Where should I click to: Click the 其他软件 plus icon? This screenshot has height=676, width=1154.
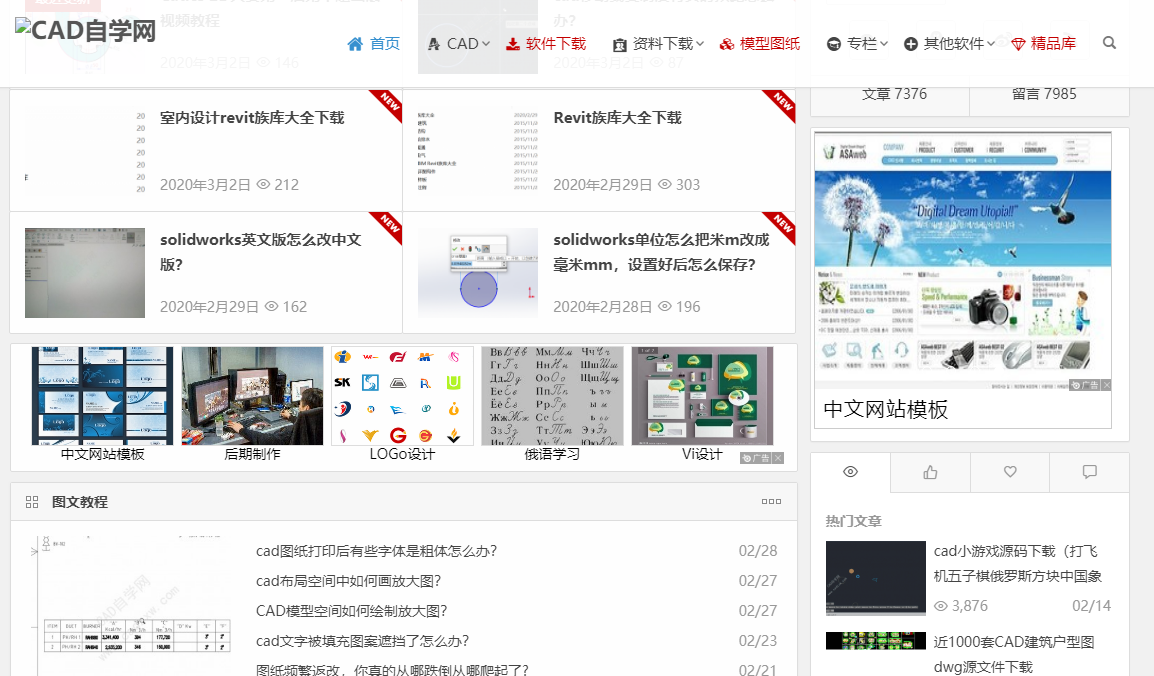(910, 43)
